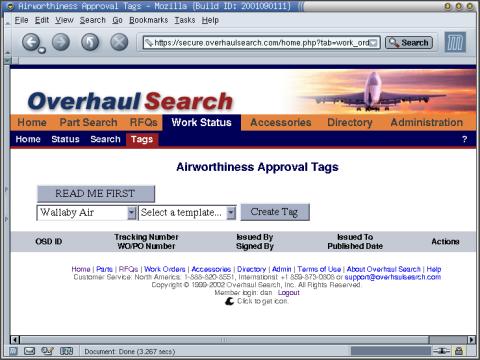Open the View menu
The height and width of the screenshot is (360, 480).
pyautogui.click(x=64, y=20)
